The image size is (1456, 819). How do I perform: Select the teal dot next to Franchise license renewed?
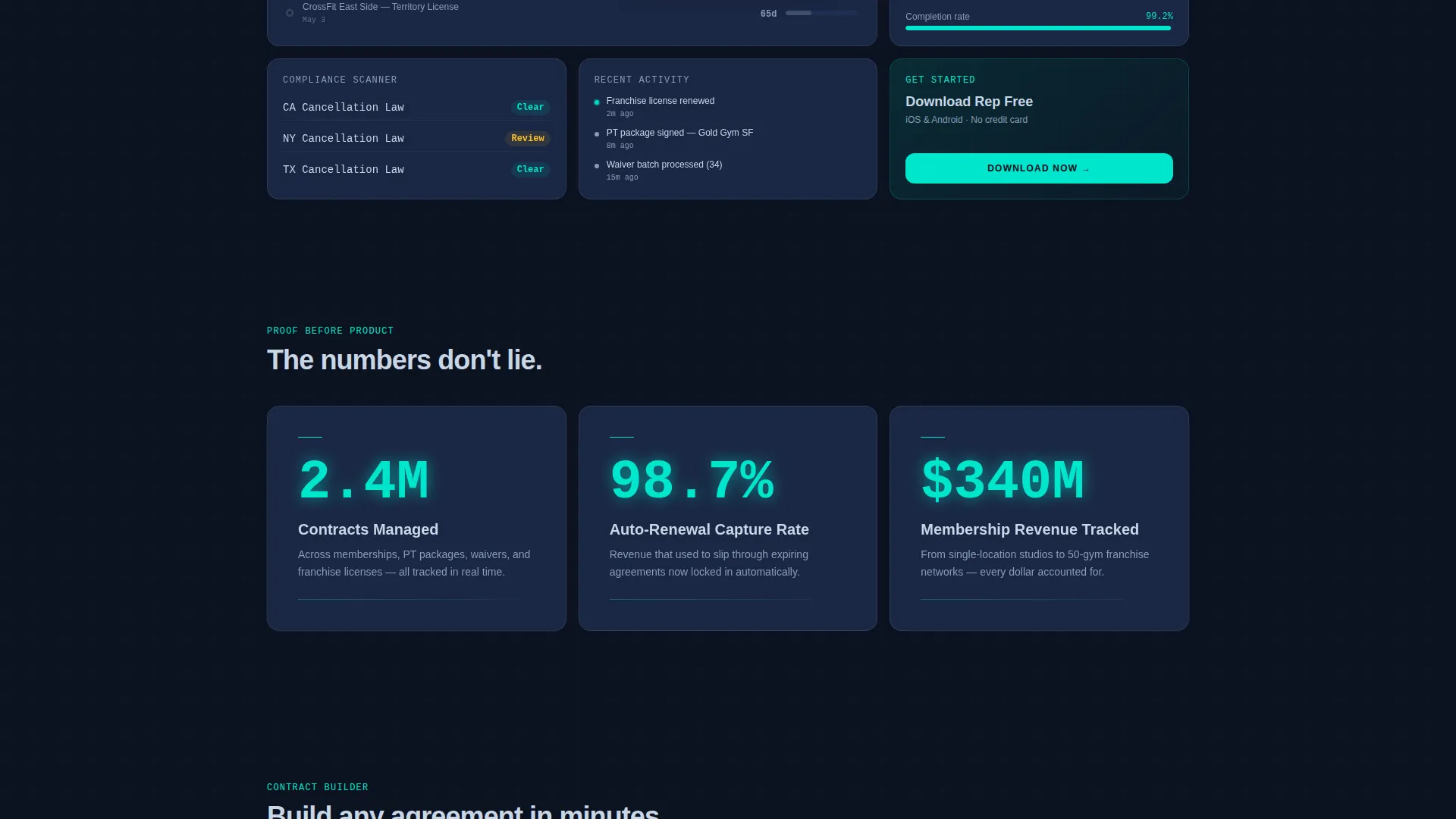(x=597, y=102)
